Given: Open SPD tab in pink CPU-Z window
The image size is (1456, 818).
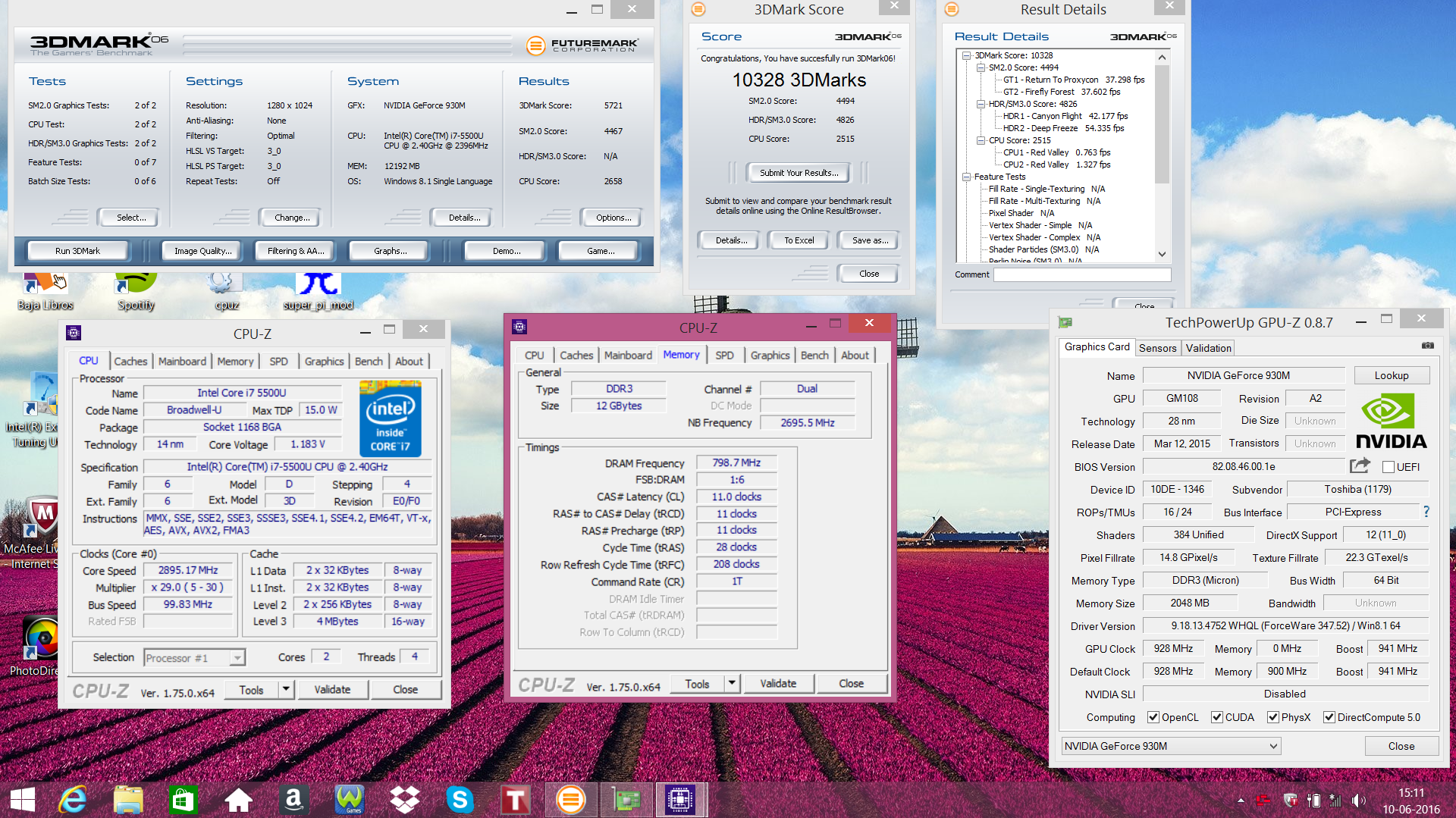Looking at the screenshot, I should click(724, 355).
